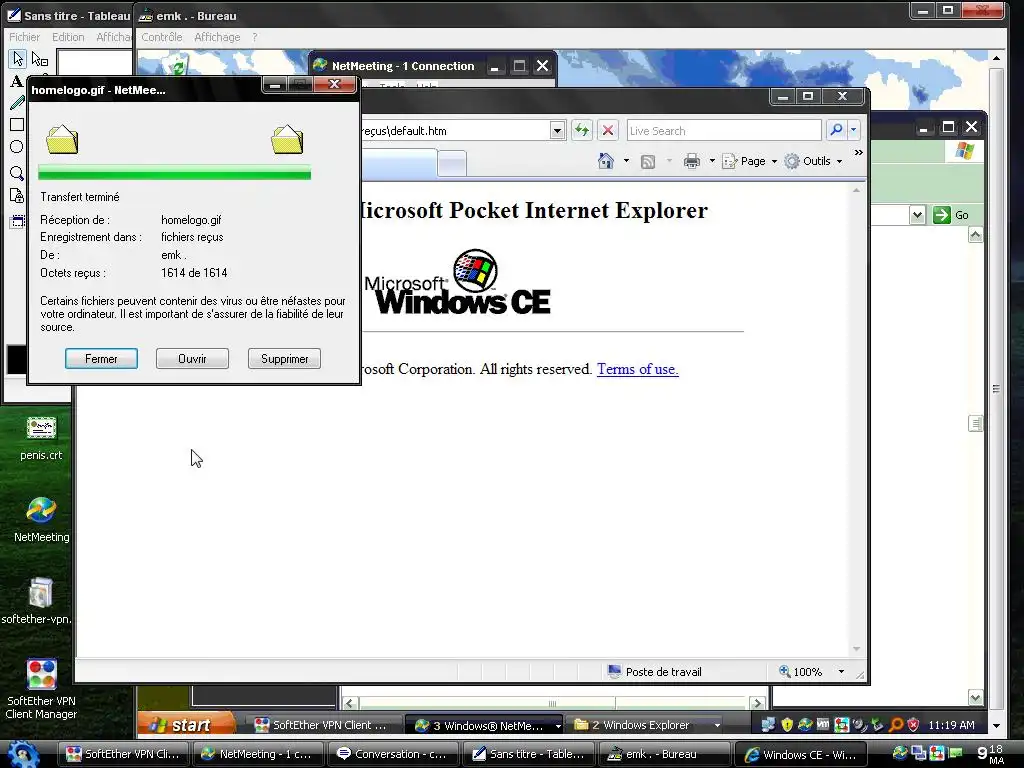Open the Outils gear menu in IE
Image resolution: width=1024 pixels, height=768 pixels.
click(814, 161)
